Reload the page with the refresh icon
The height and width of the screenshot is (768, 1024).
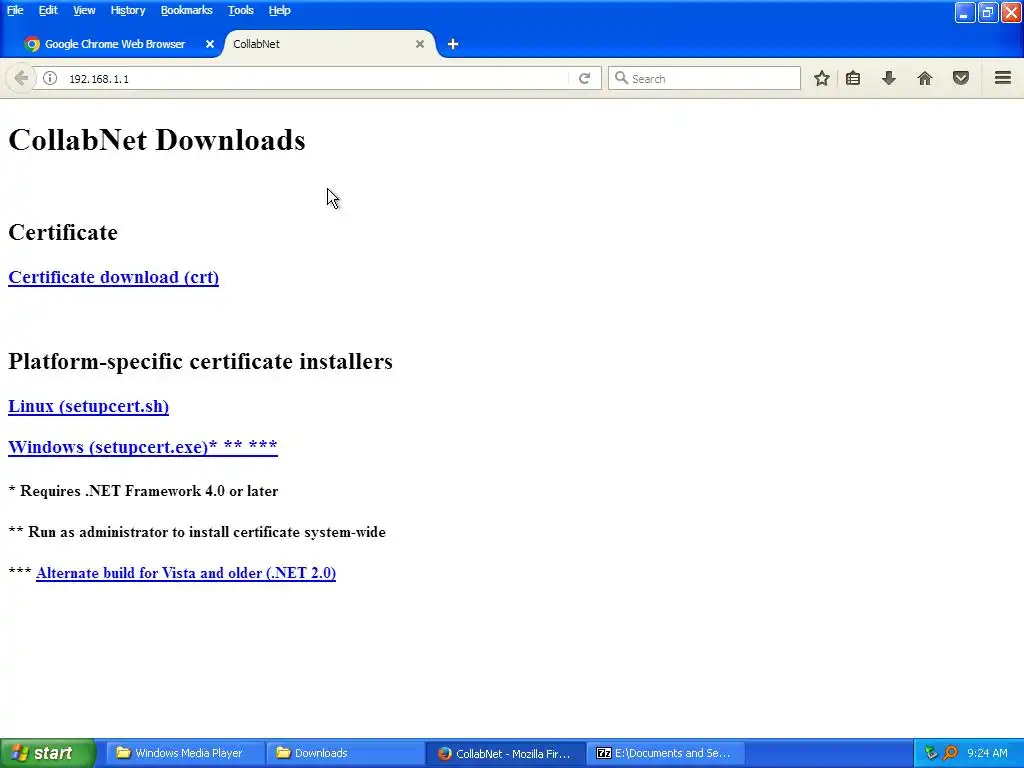pos(584,78)
